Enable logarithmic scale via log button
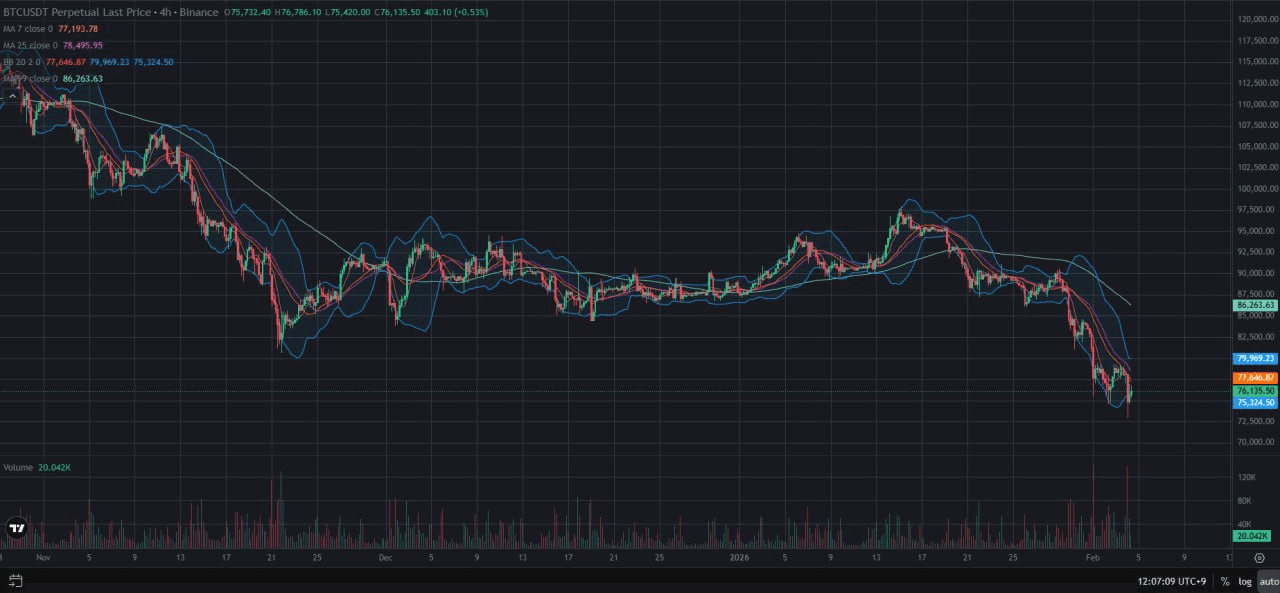The width and height of the screenshot is (1280, 593). coord(1245,581)
